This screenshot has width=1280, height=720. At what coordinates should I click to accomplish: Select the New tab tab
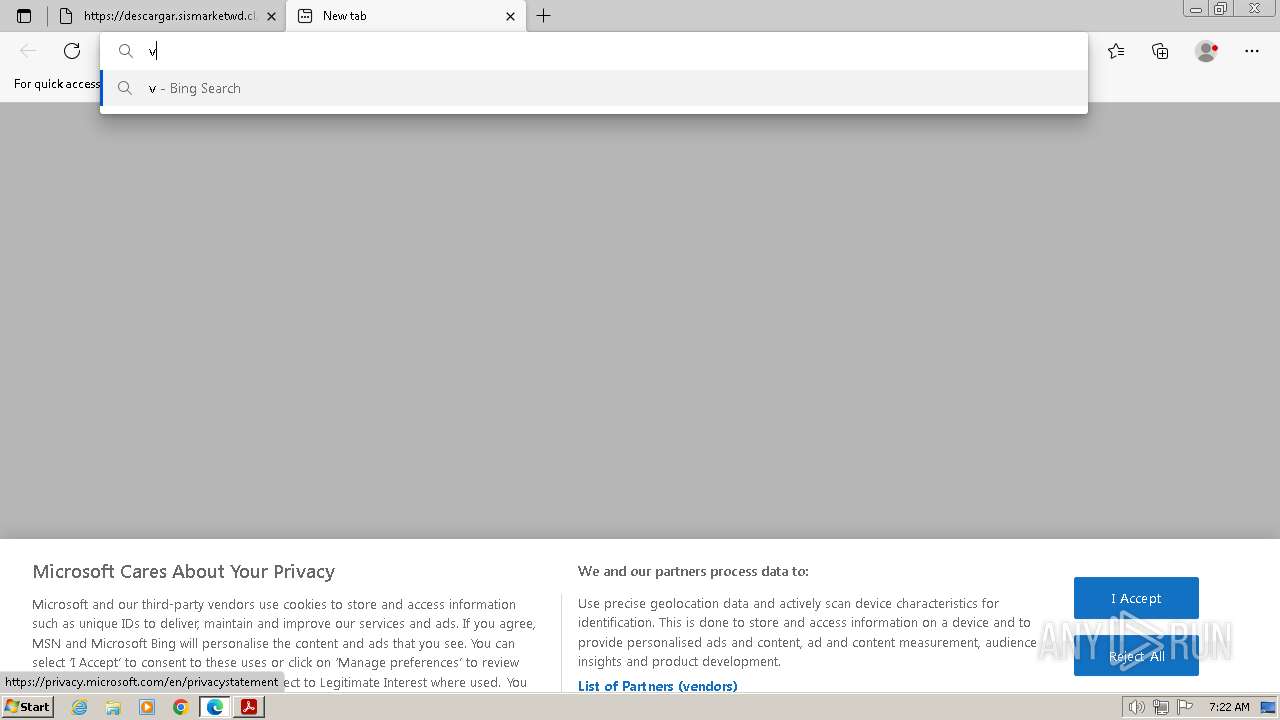pos(405,16)
